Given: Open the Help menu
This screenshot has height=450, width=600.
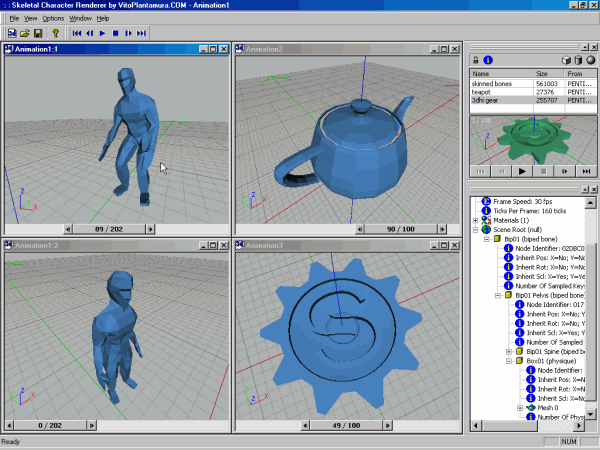Looking at the screenshot, I should 103,18.
